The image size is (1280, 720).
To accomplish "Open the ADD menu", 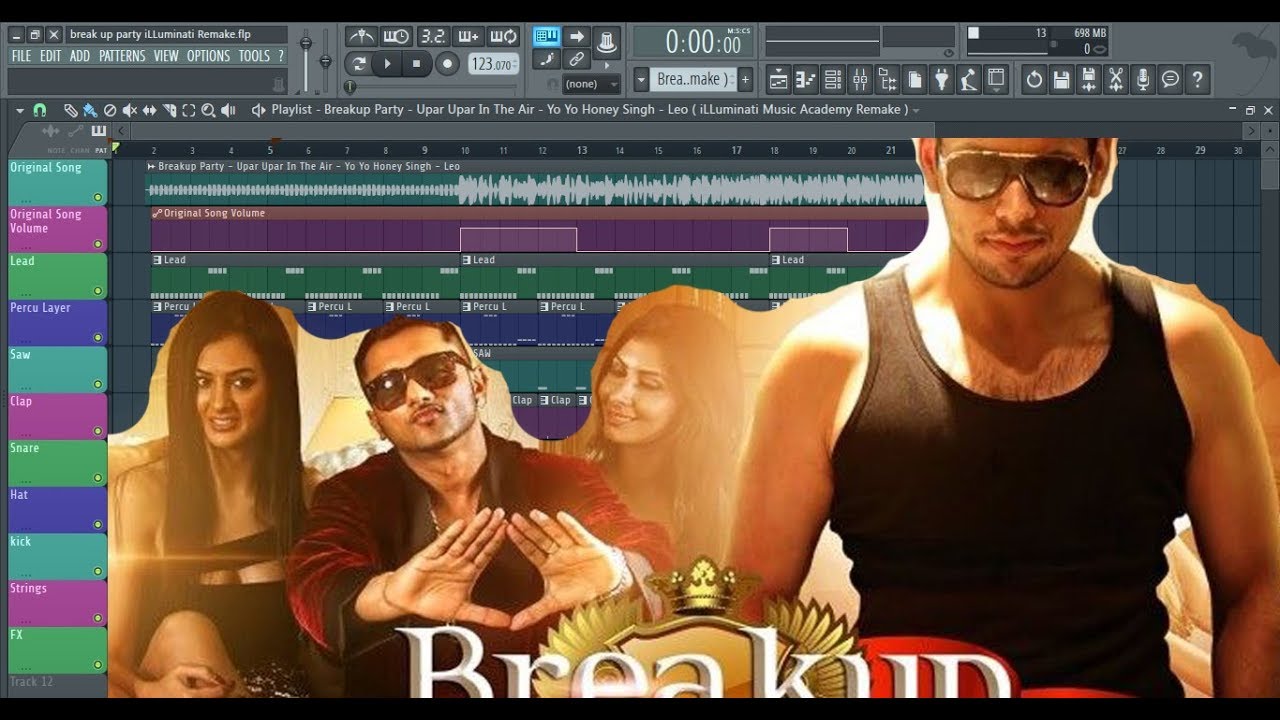I will 80,56.
